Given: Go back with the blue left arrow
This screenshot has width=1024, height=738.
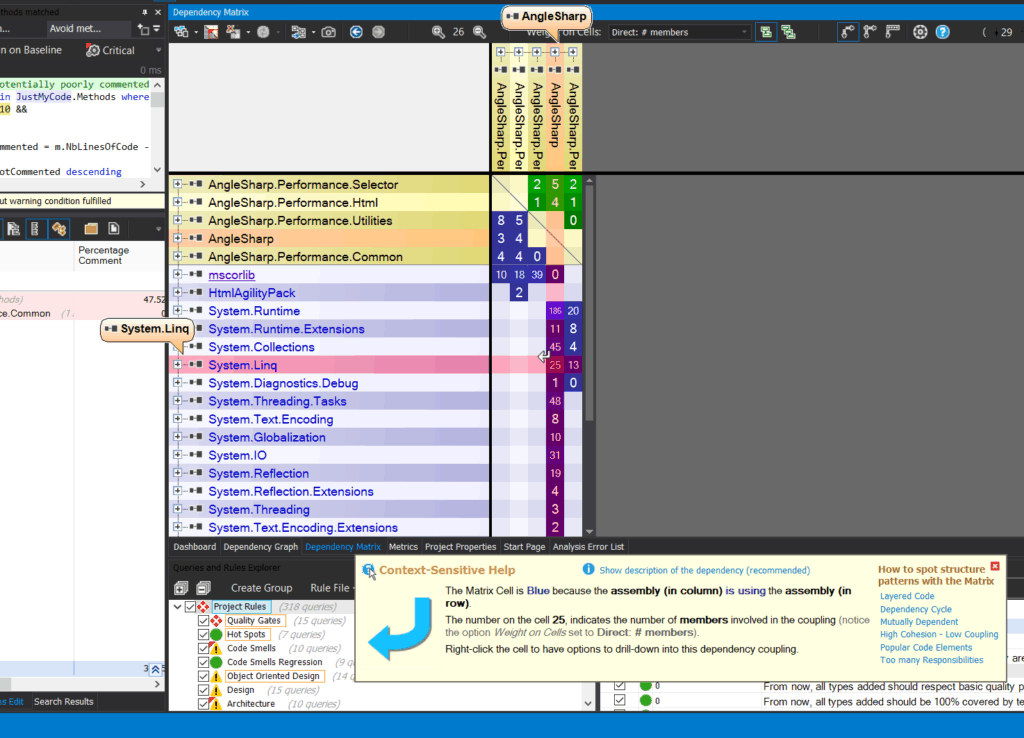Looking at the screenshot, I should click(356, 32).
